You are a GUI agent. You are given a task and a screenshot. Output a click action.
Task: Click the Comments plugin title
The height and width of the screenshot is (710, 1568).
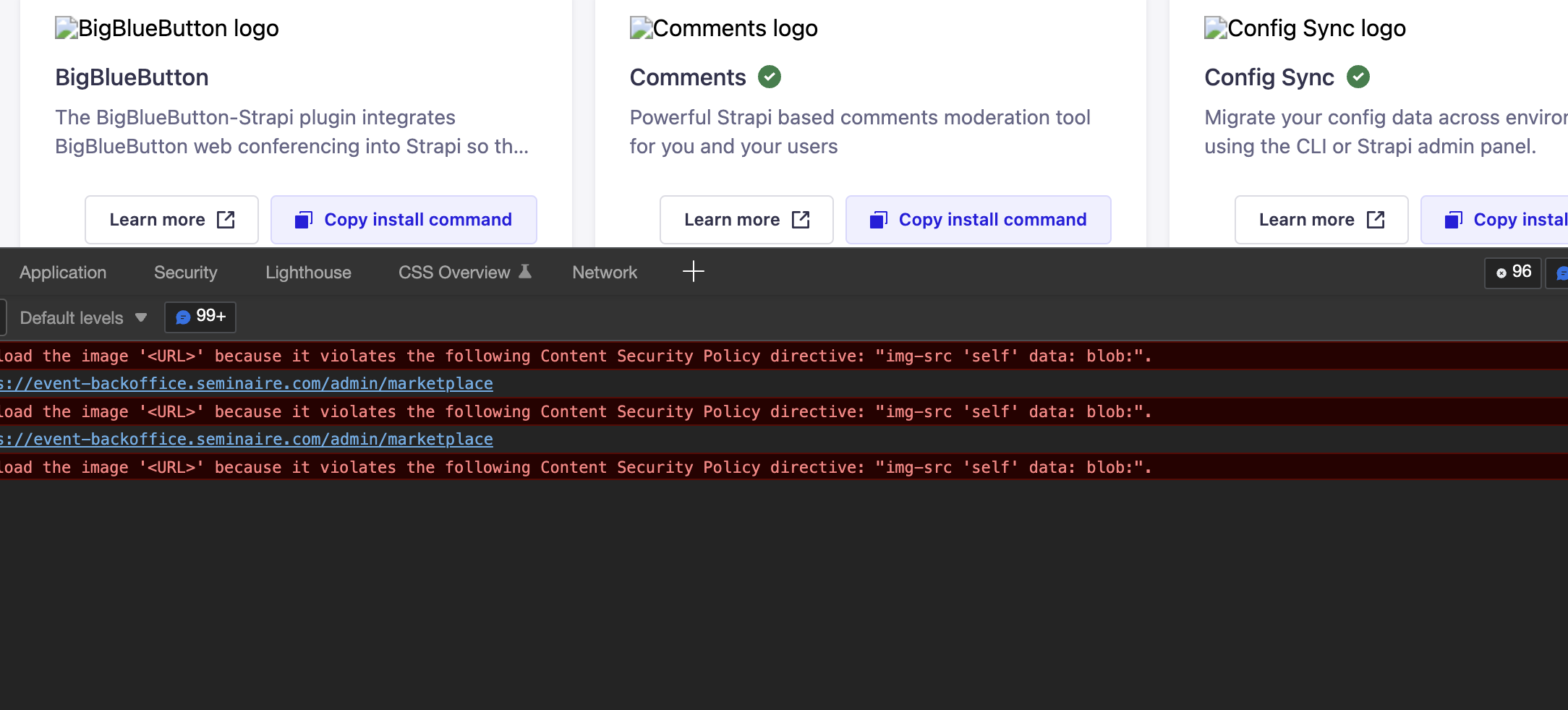[688, 77]
